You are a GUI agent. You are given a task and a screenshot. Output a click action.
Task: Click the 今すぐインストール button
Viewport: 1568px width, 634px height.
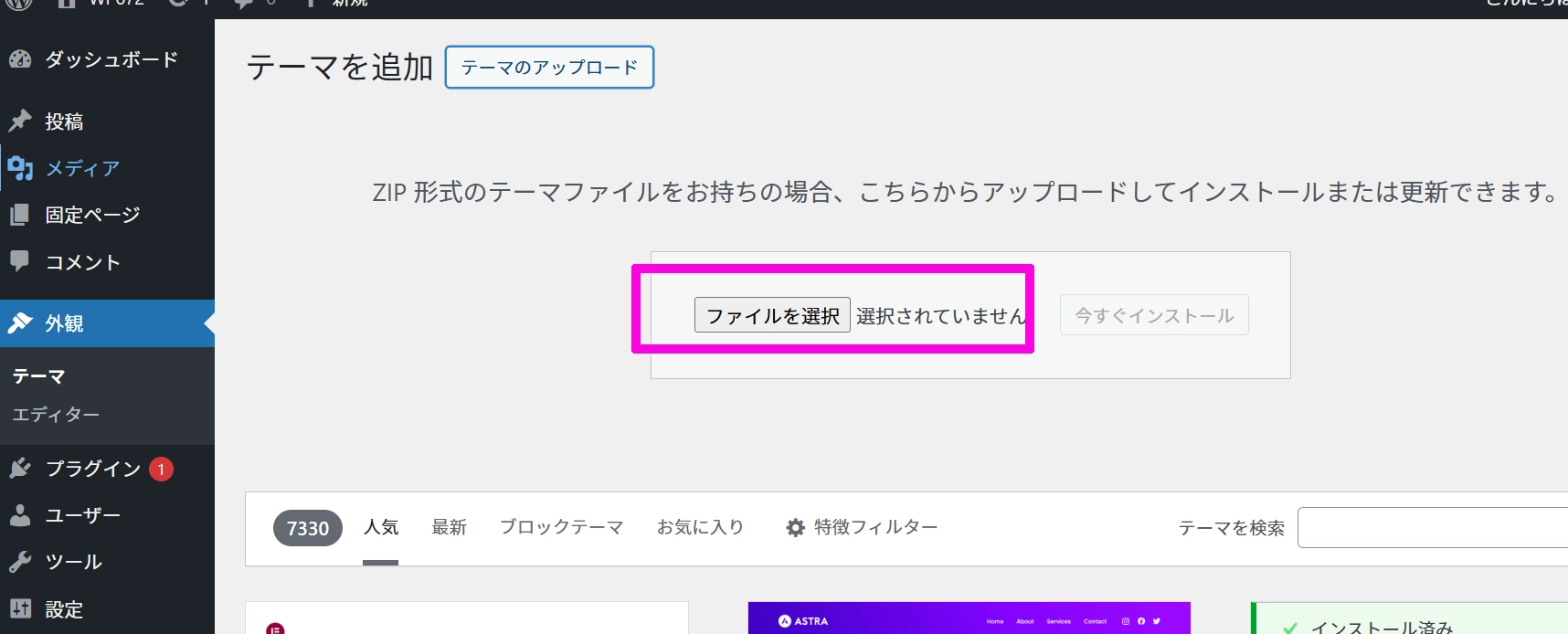coord(1153,315)
